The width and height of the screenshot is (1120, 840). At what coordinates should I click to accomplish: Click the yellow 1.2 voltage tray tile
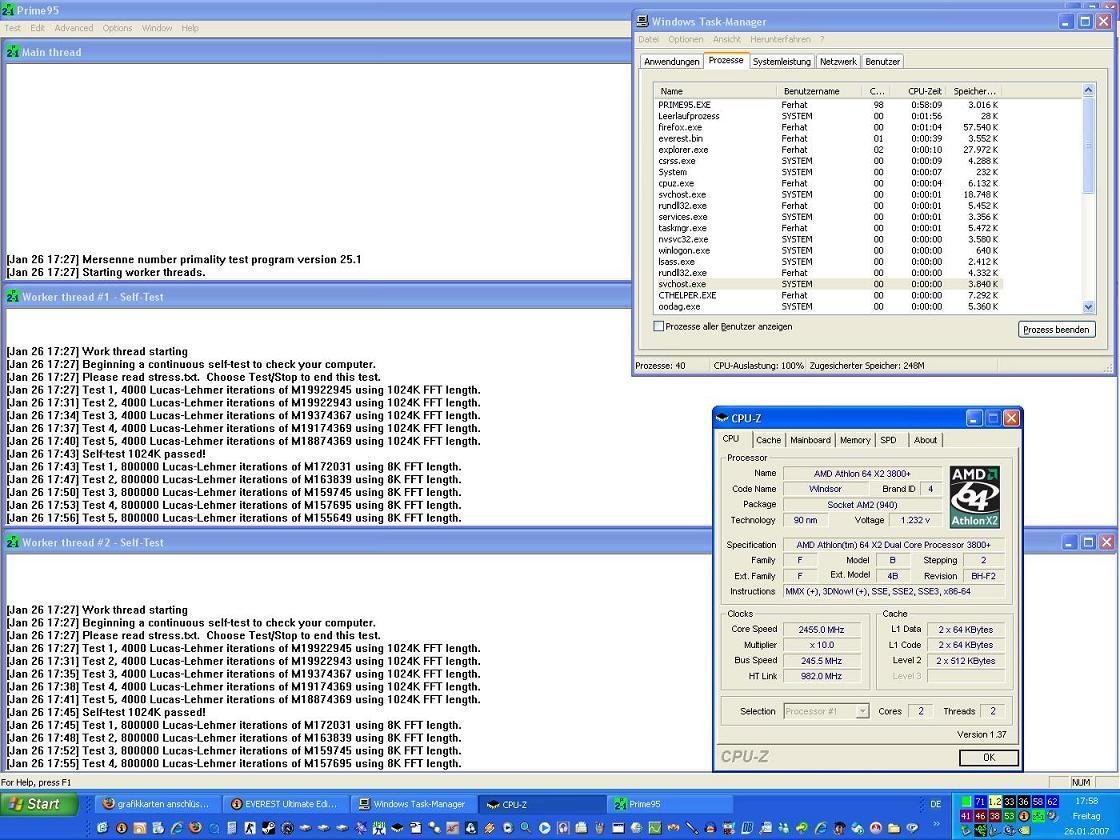tap(995, 802)
